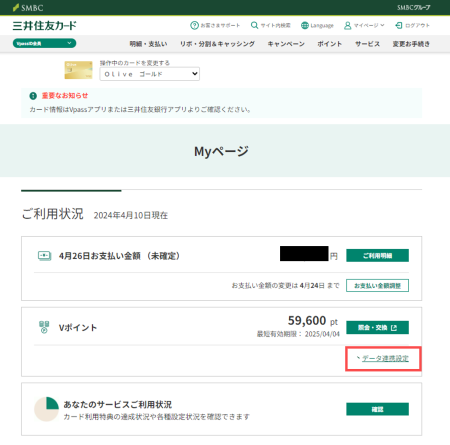
Task: Click the サイト内検索 link text
Action: click(x=275, y=25)
